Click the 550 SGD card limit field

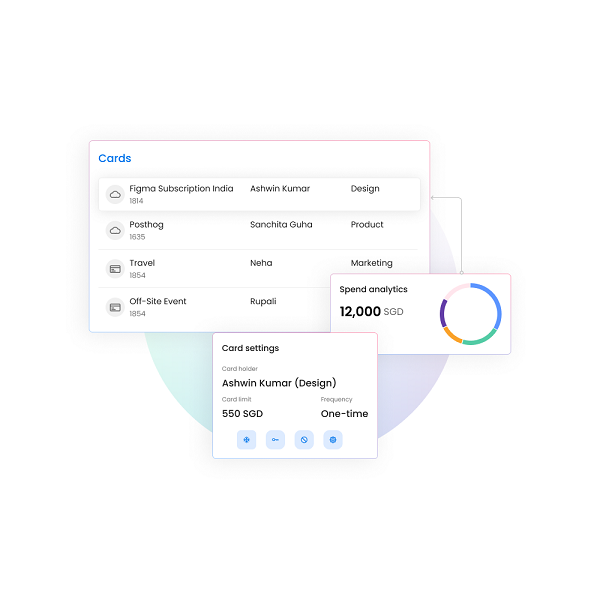242,414
